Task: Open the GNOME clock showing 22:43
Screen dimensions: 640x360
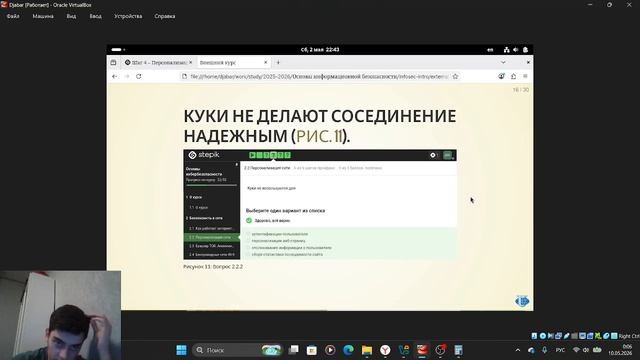Action: pos(320,50)
